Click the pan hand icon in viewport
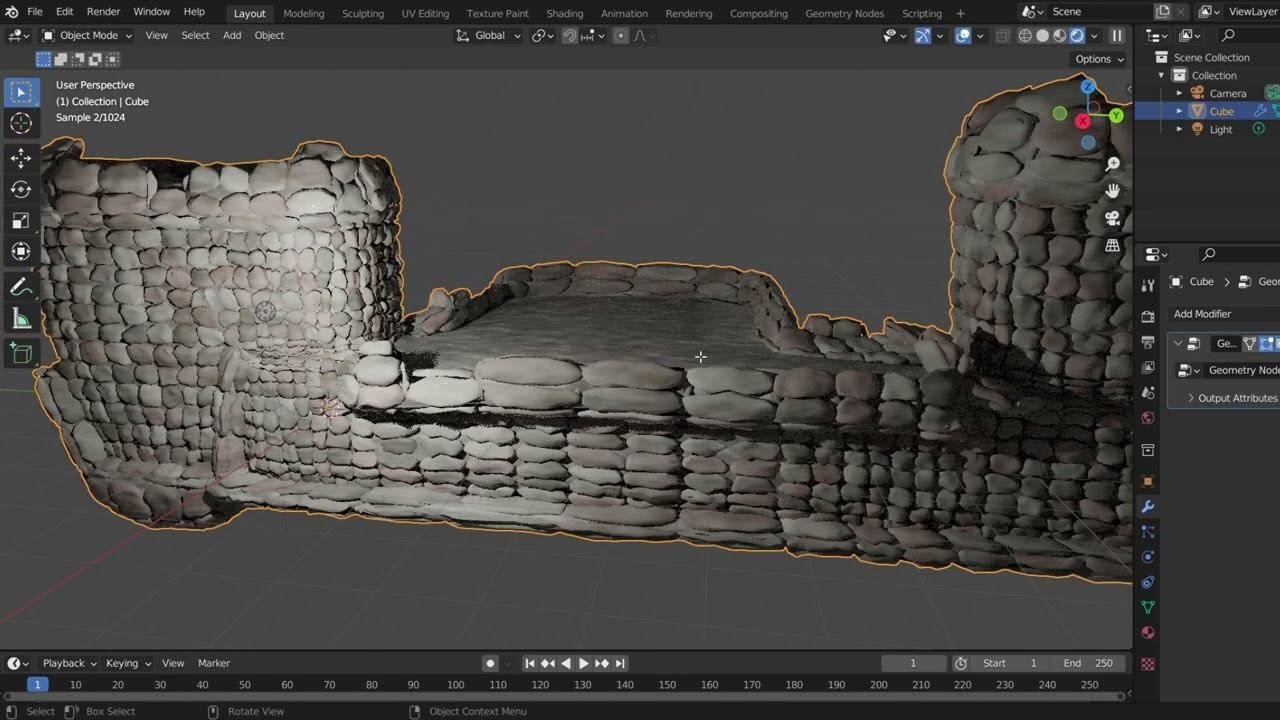 [x=1113, y=191]
